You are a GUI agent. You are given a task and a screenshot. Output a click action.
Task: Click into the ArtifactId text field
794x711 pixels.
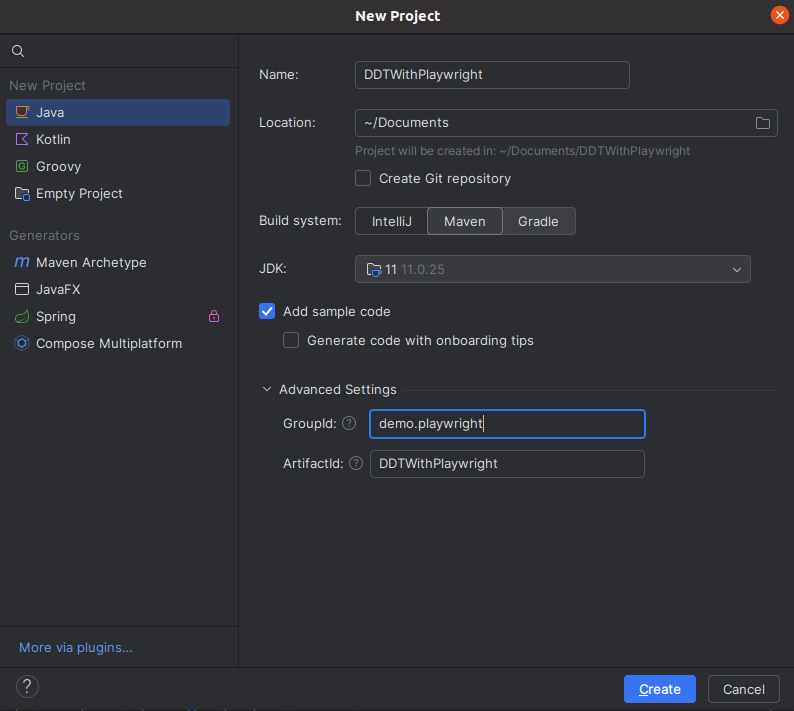[507, 463]
